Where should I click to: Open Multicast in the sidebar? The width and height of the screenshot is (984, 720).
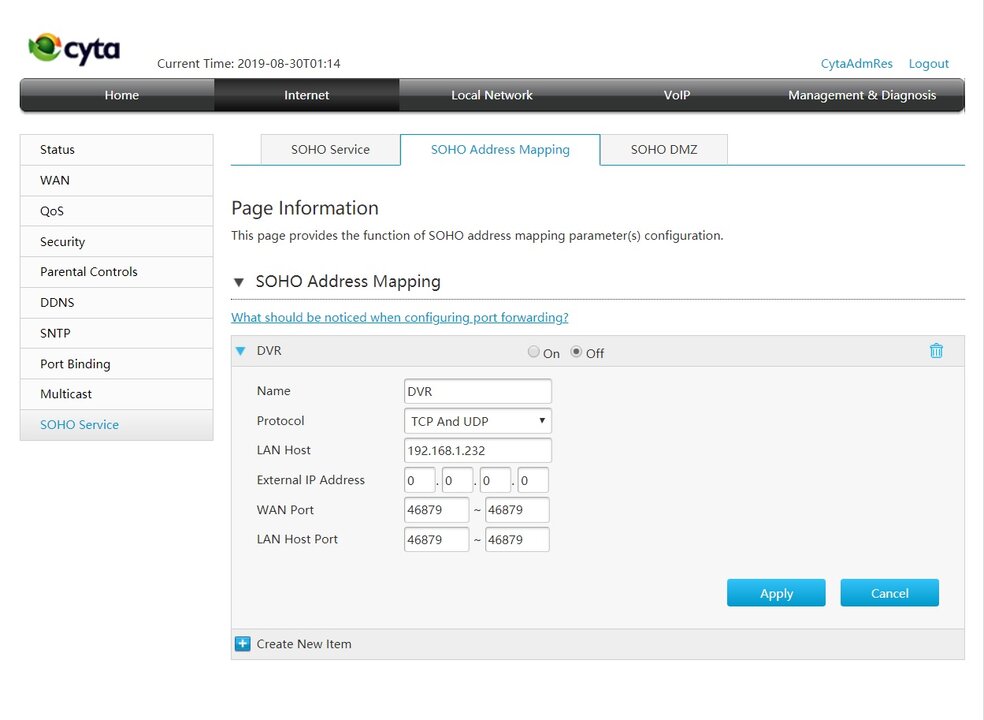pos(117,394)
